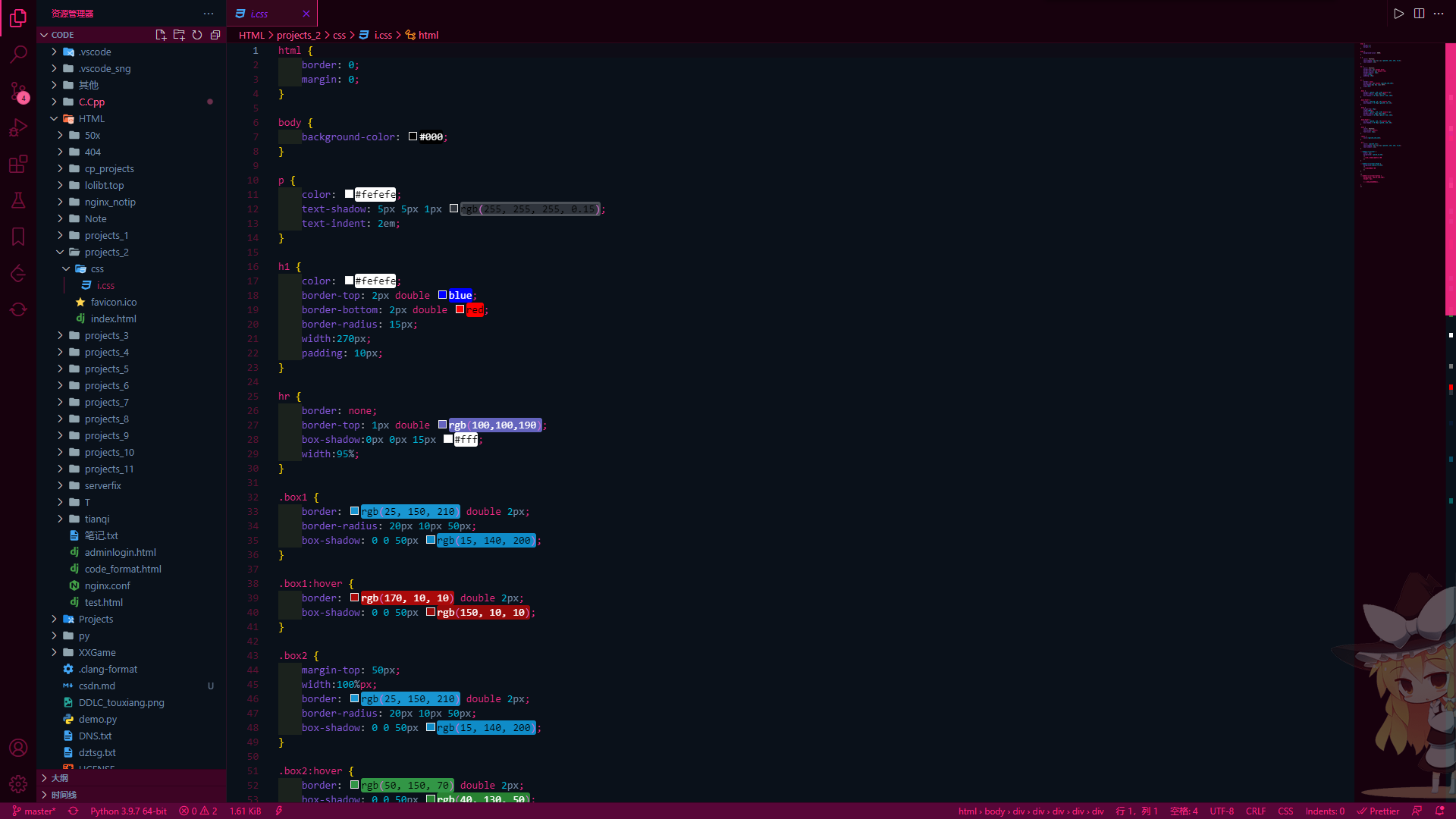Open the Testing view in the activity bar
1456x819 pixels.
click(x=18, y=200)
